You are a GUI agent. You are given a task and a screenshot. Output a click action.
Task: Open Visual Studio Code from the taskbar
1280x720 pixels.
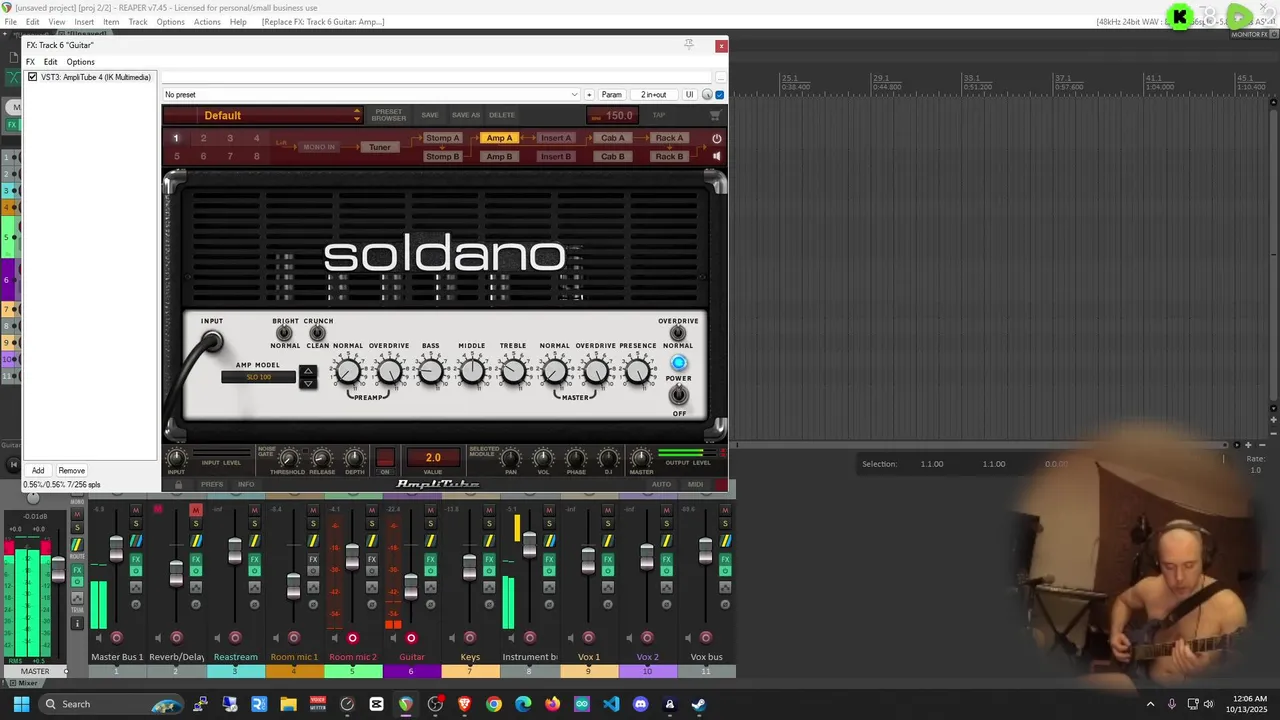(611, 704)
